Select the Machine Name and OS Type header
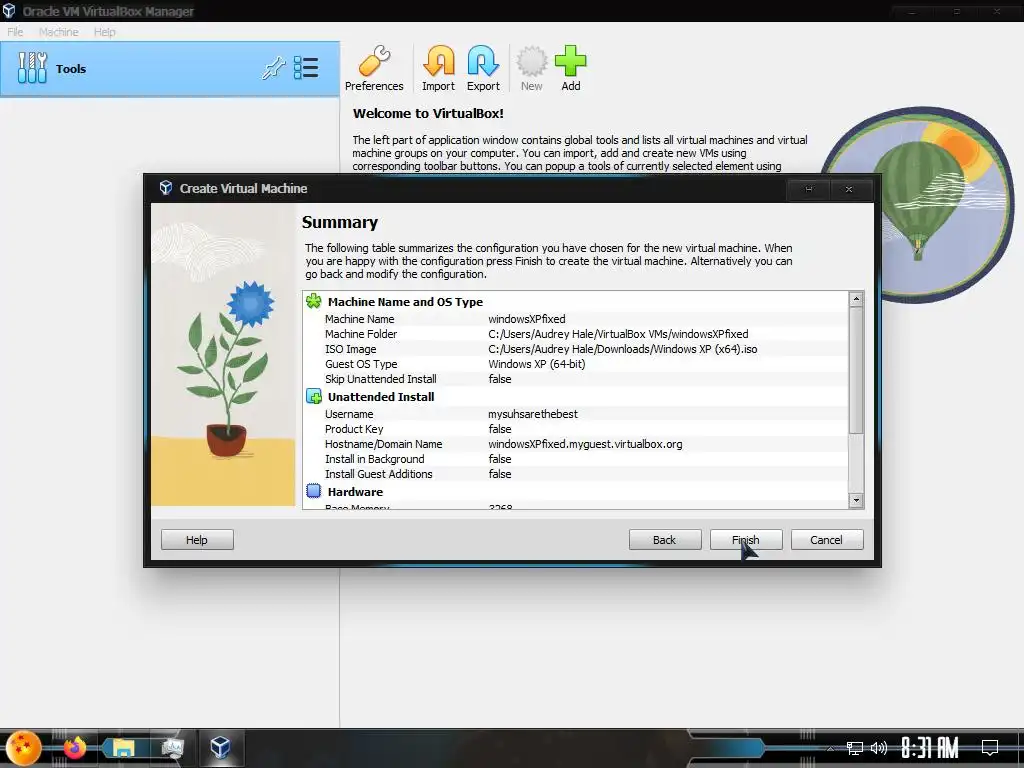 pos(405,302)
